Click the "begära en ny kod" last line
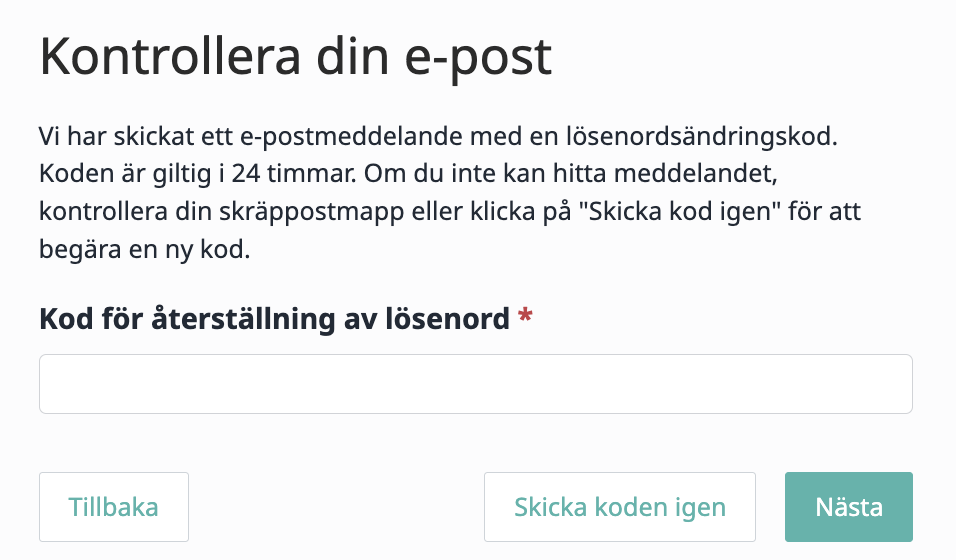Image resolution: width=956 pixels, height=560 pixels. [144, 250]
